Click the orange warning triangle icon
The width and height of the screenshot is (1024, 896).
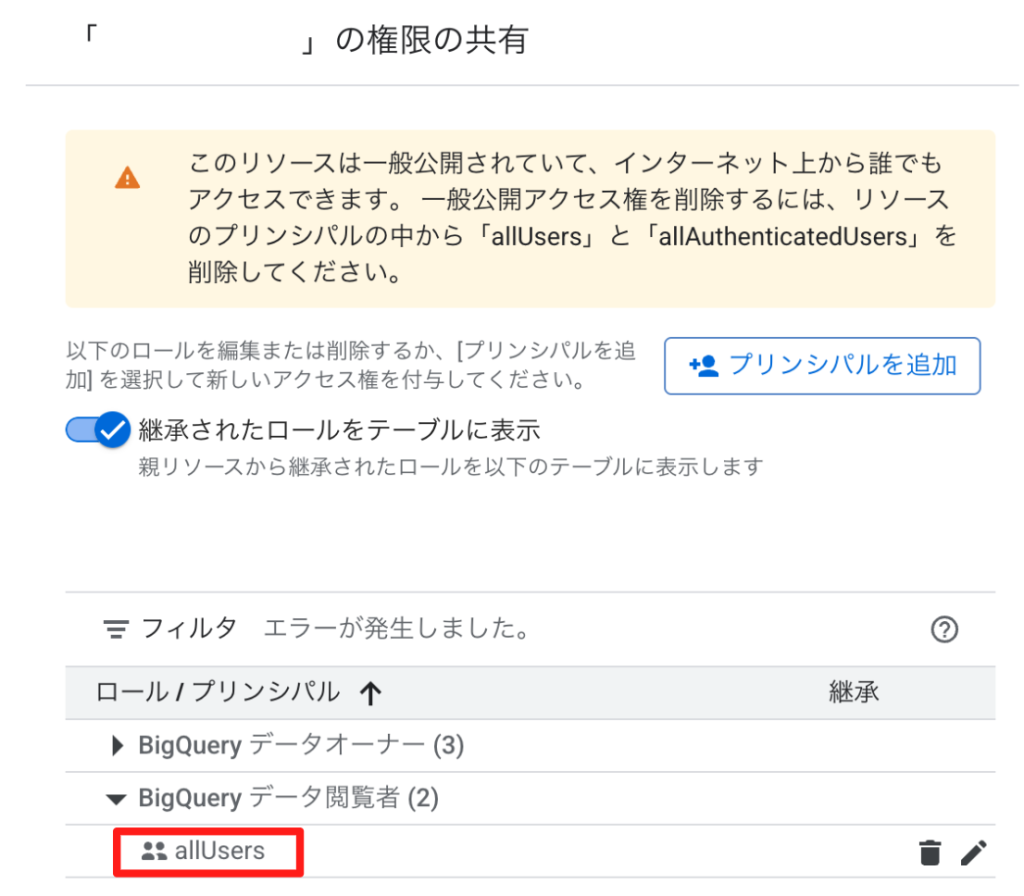[127, 178]
